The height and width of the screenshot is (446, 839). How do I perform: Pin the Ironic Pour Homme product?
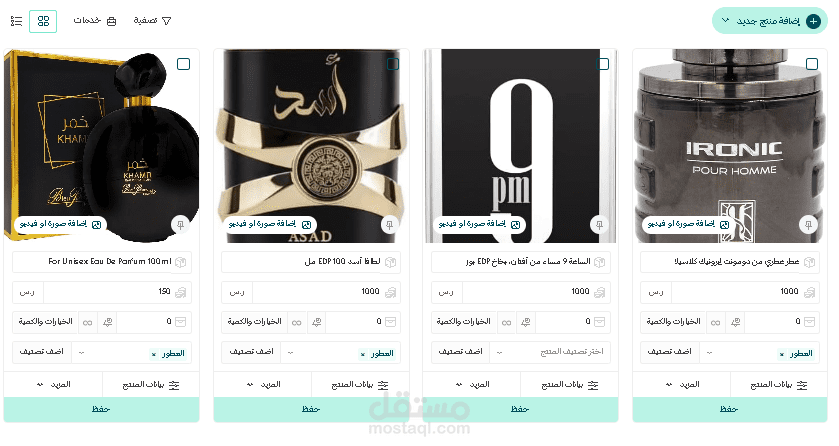pyautogui.click(x=809, y=225)
